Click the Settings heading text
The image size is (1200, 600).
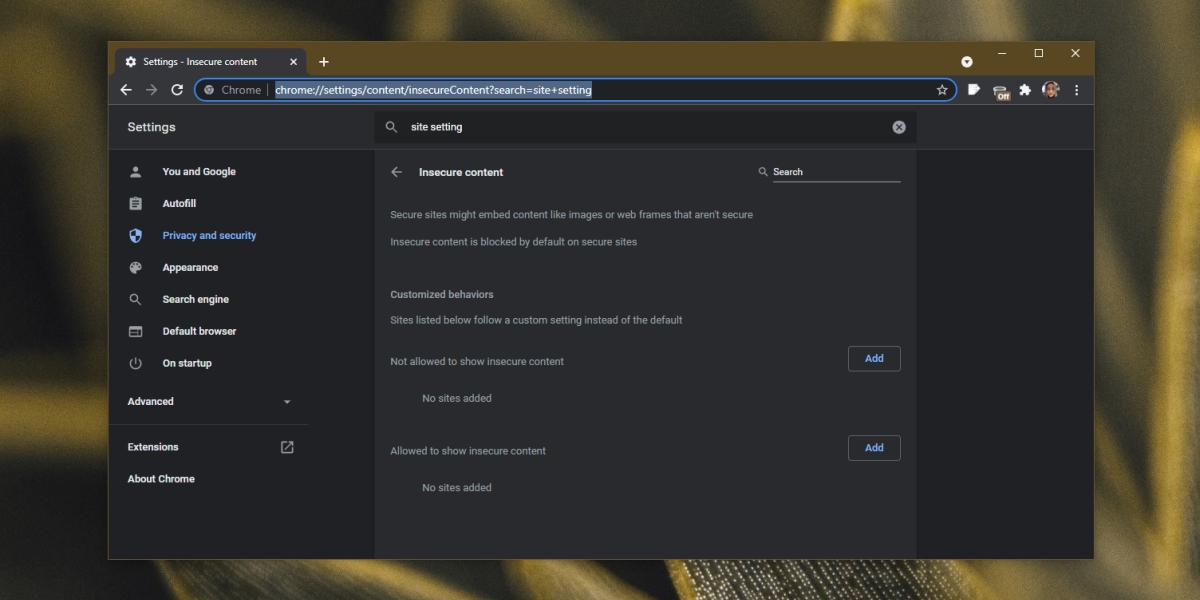151,127
